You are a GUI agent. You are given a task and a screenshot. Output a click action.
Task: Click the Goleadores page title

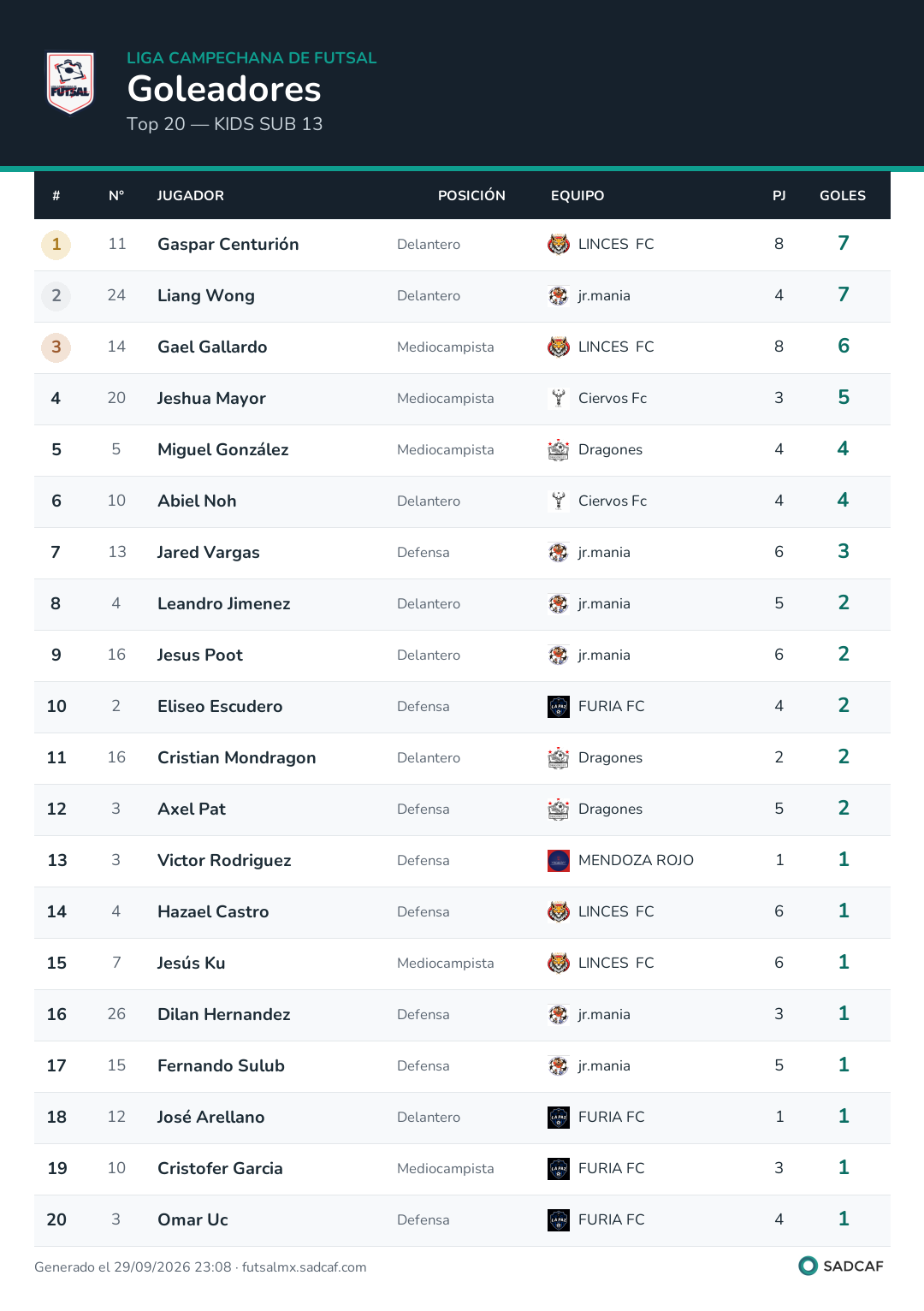point(224,89)
